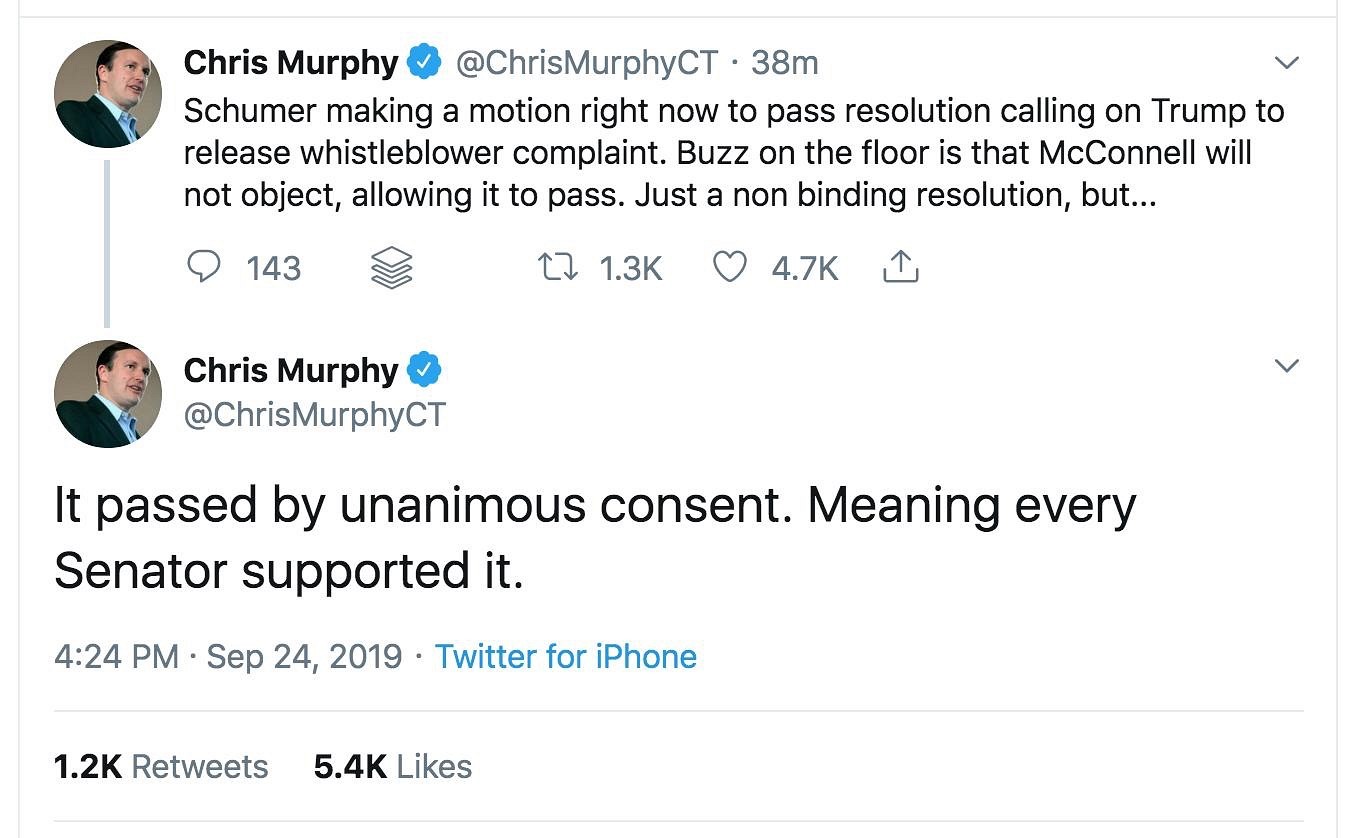Click Chris Murphy name on first tweet

(290, 63)
